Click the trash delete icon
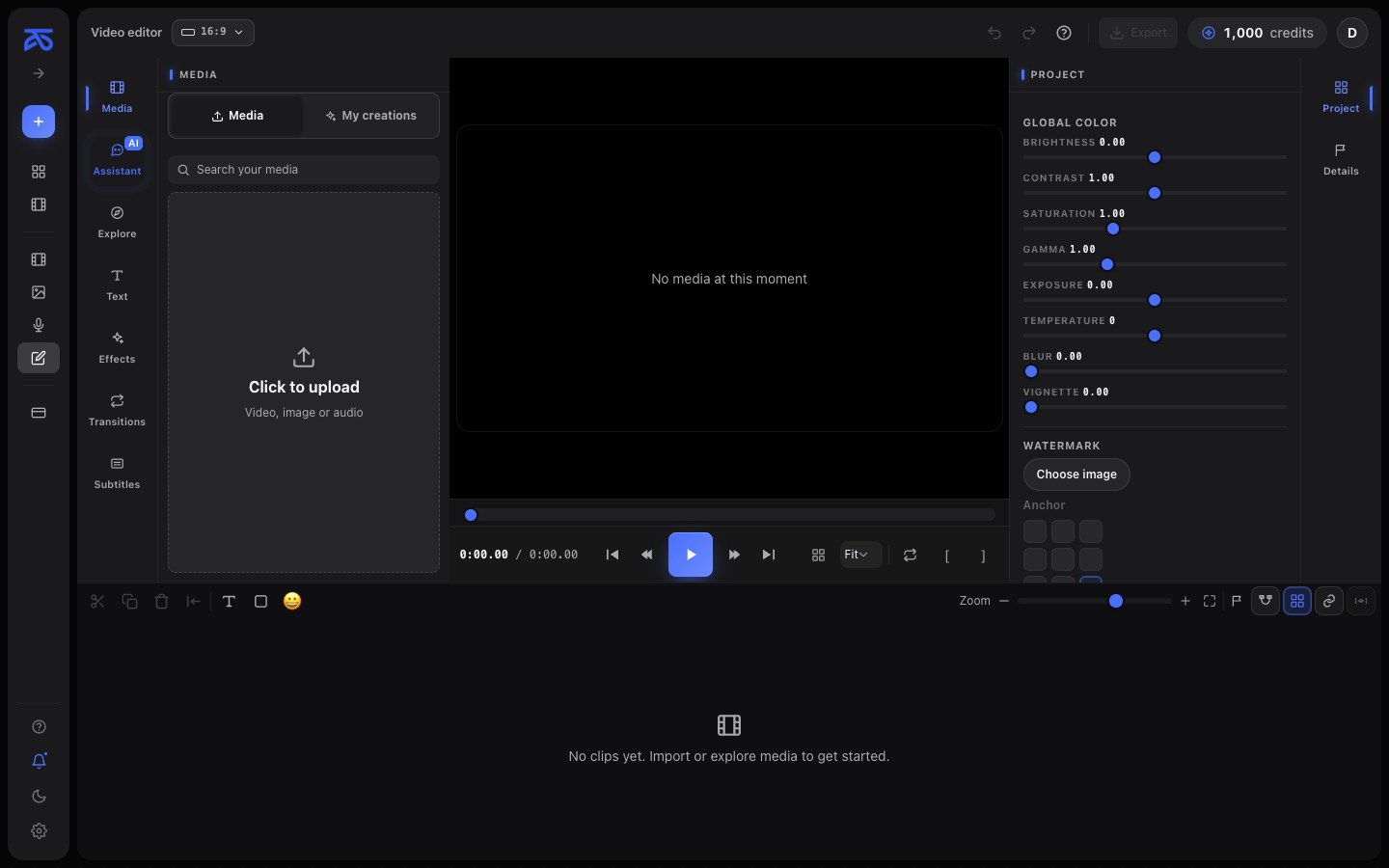The image size is (1389, 868). [161, 601]
